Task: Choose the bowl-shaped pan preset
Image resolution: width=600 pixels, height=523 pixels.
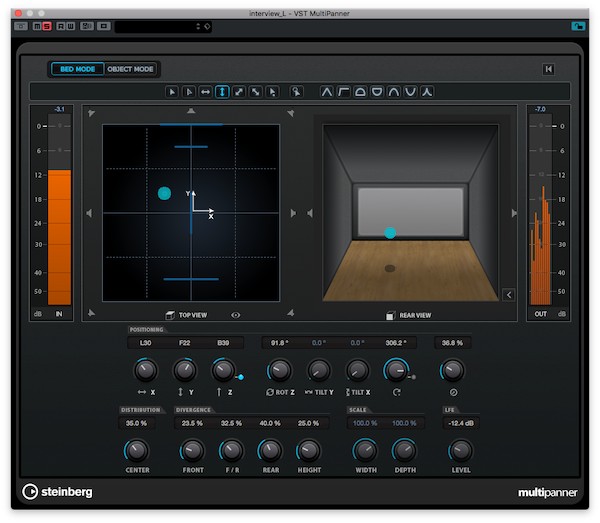Action: point(377,92)
